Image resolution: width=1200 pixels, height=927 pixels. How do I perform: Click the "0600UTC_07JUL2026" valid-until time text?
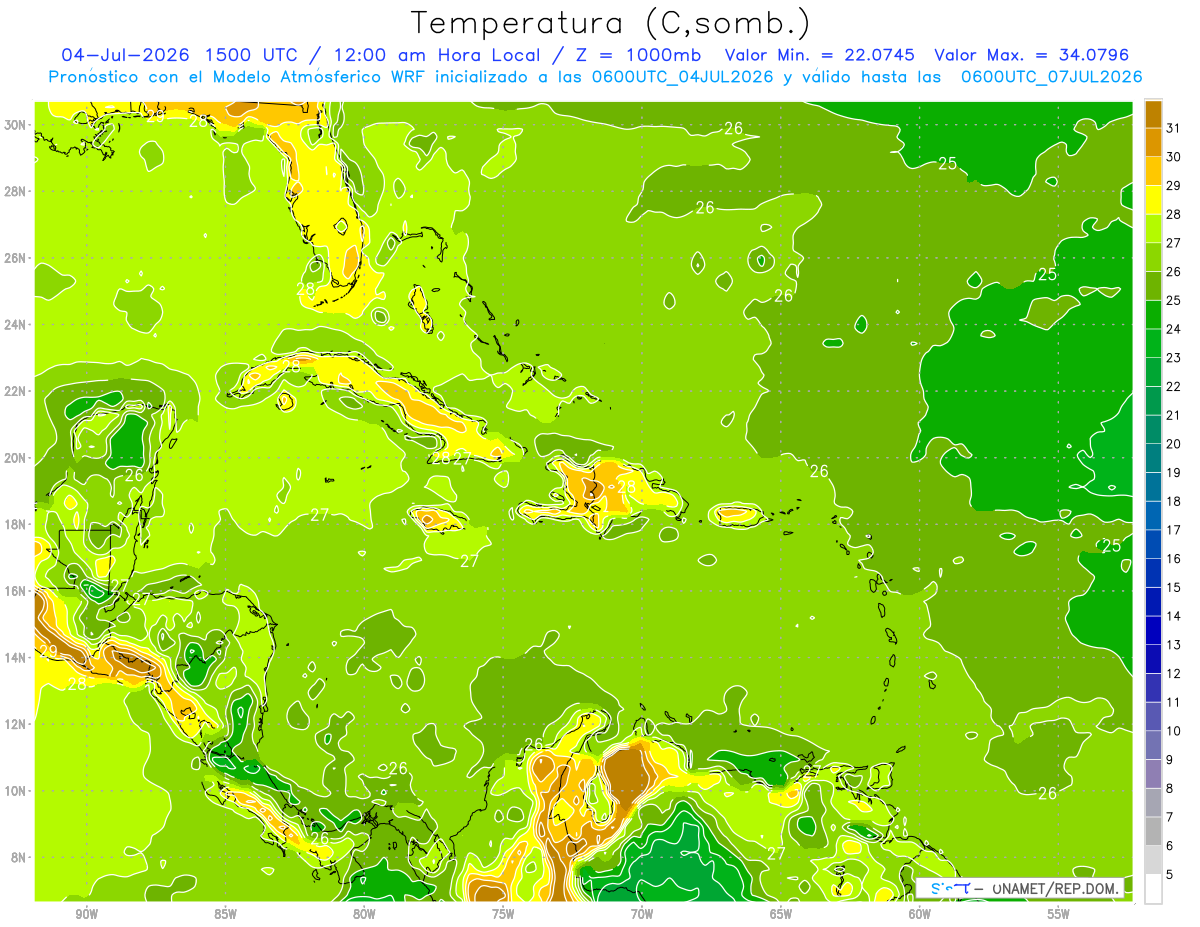point(1051,77)
